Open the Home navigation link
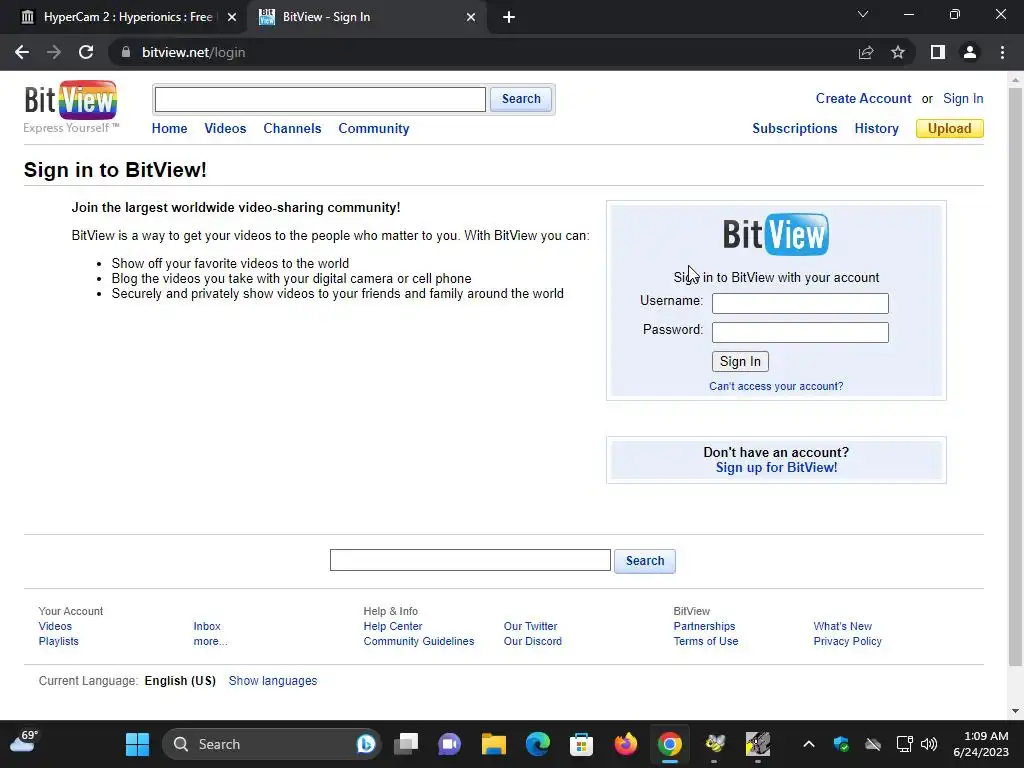The width and height of the screenshot is (1024, 768). click(x=169, y=129)
